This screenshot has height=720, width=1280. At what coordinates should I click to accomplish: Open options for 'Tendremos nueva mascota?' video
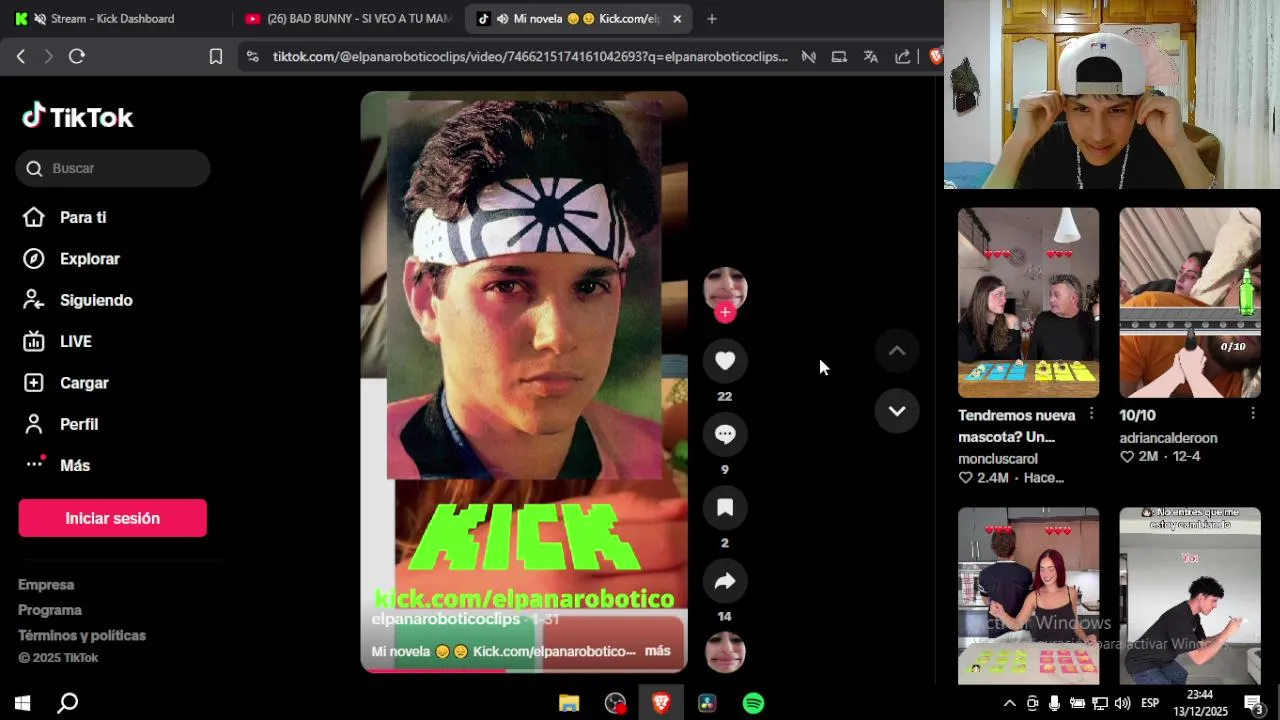tap(1091, 413)
